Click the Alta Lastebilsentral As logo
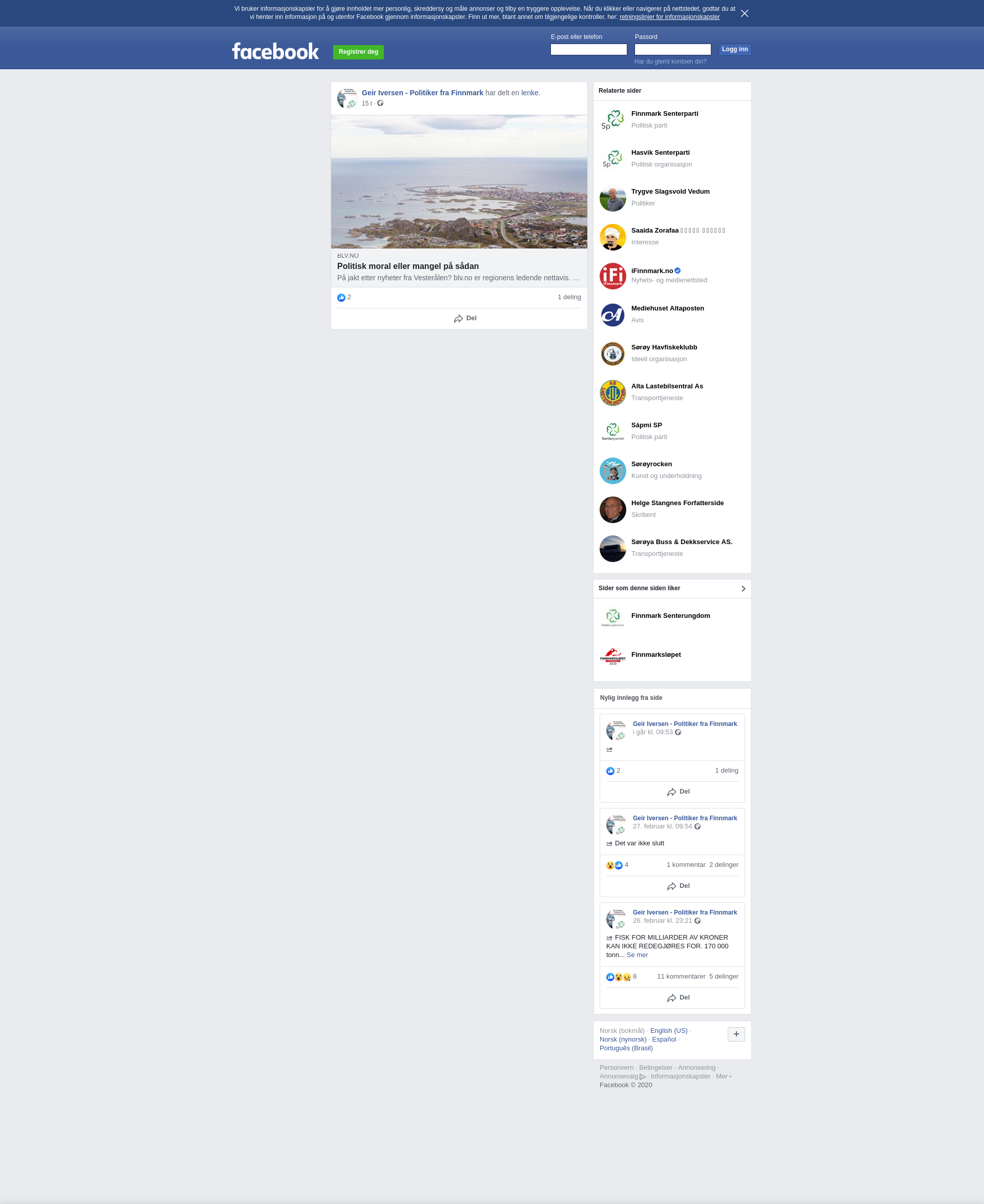Viewport: 984px width, 1204px height. tap(612, 392)
